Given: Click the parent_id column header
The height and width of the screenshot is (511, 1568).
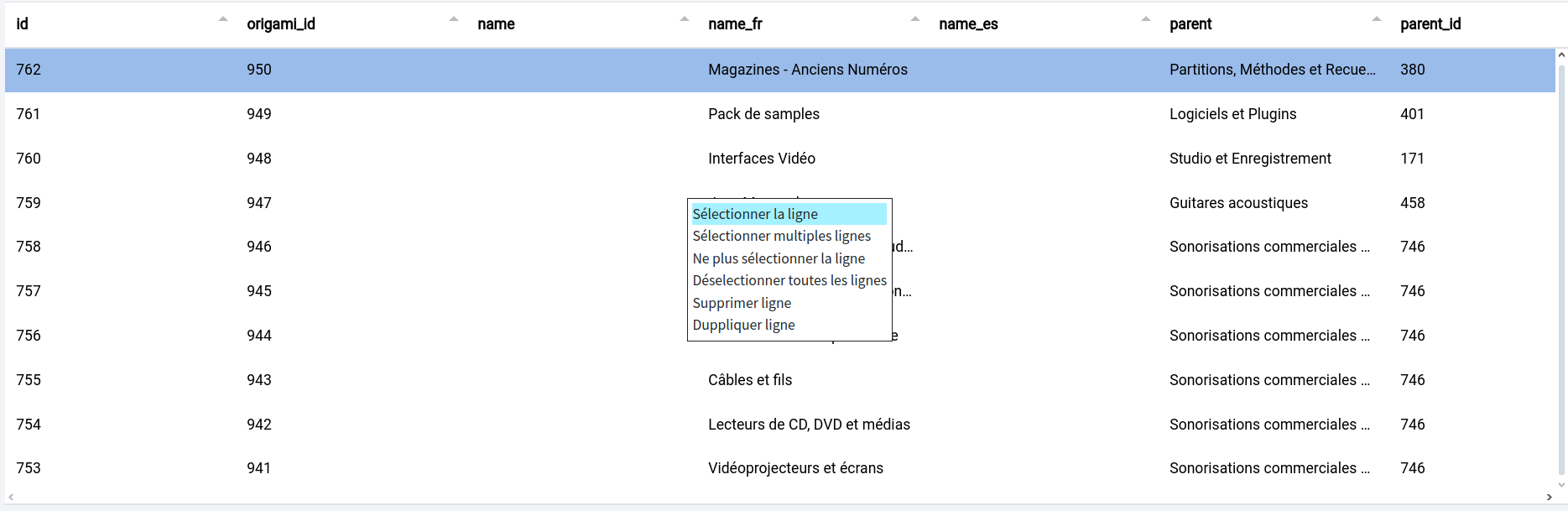Looking at the screenshot, I should pyautogui.click(x=1430, y=24).
